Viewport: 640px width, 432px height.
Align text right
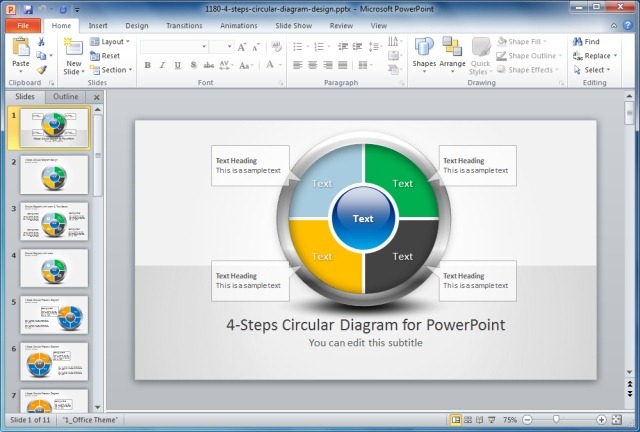click(x=328, y=65)
